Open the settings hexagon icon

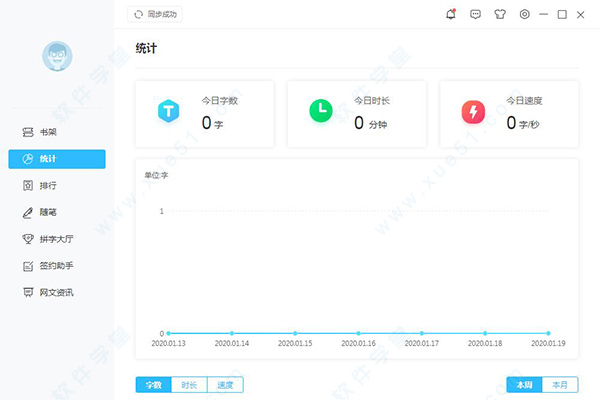click(525, 15)
